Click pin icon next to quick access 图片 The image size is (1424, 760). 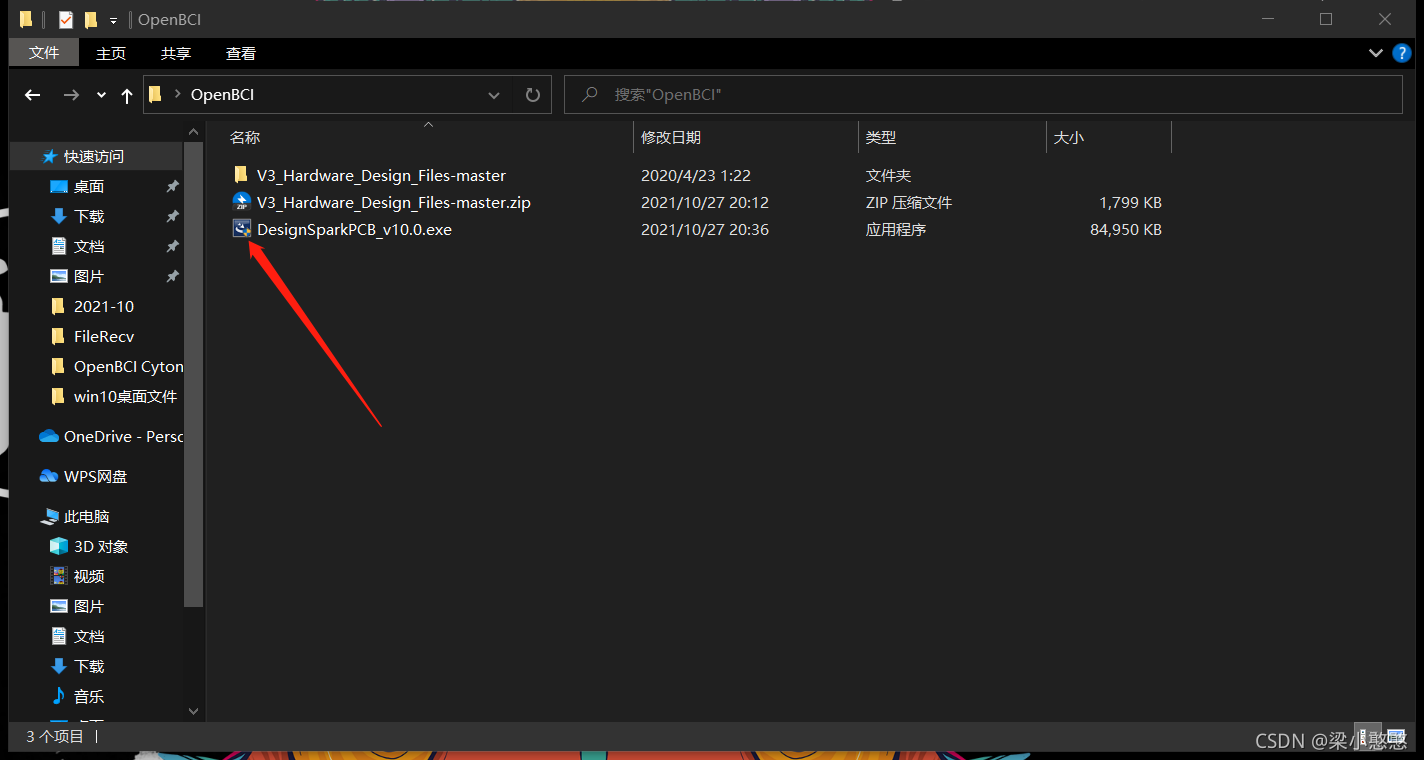[x=172, y=276]
